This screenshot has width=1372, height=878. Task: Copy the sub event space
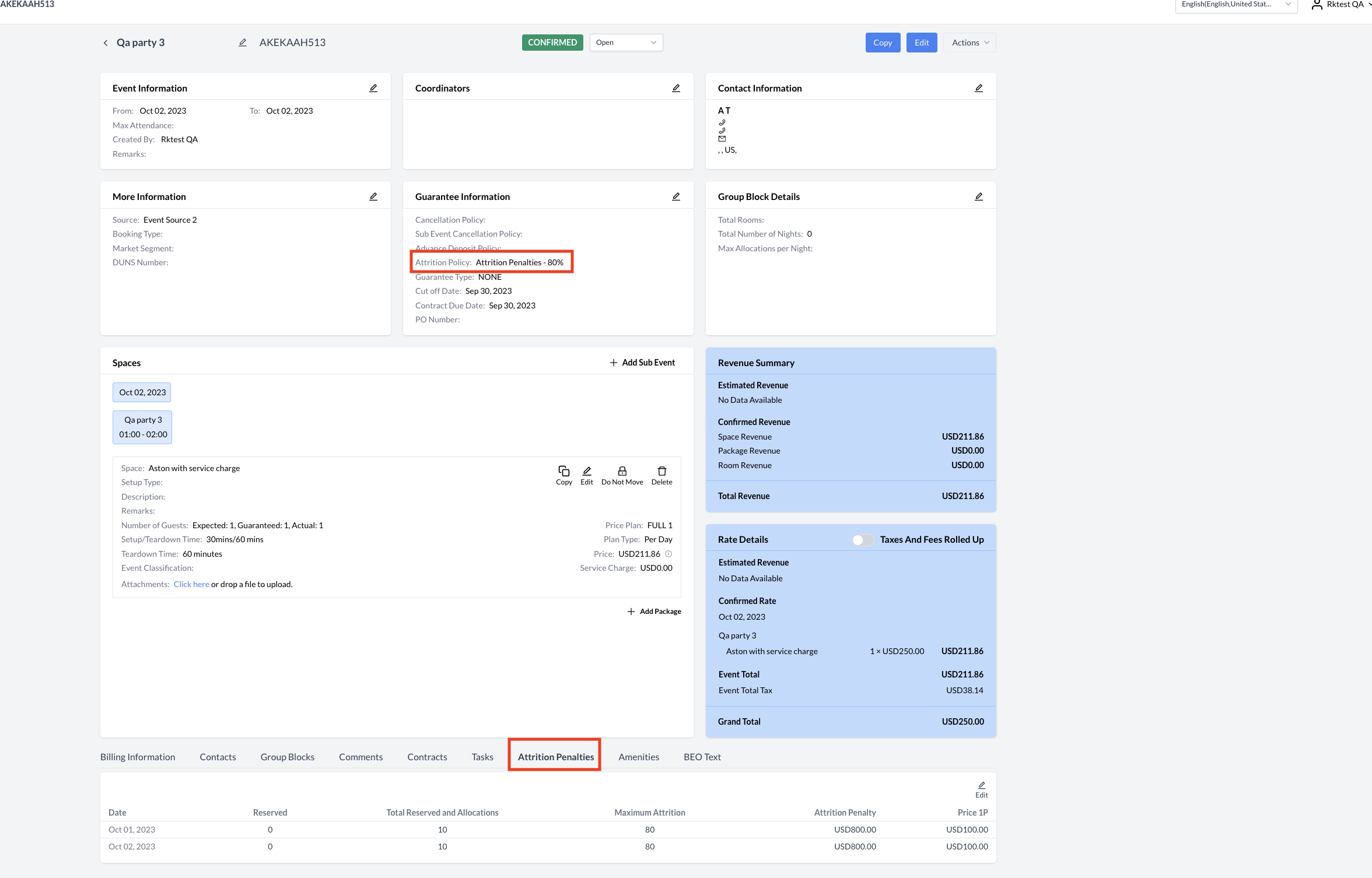[563, 471]
